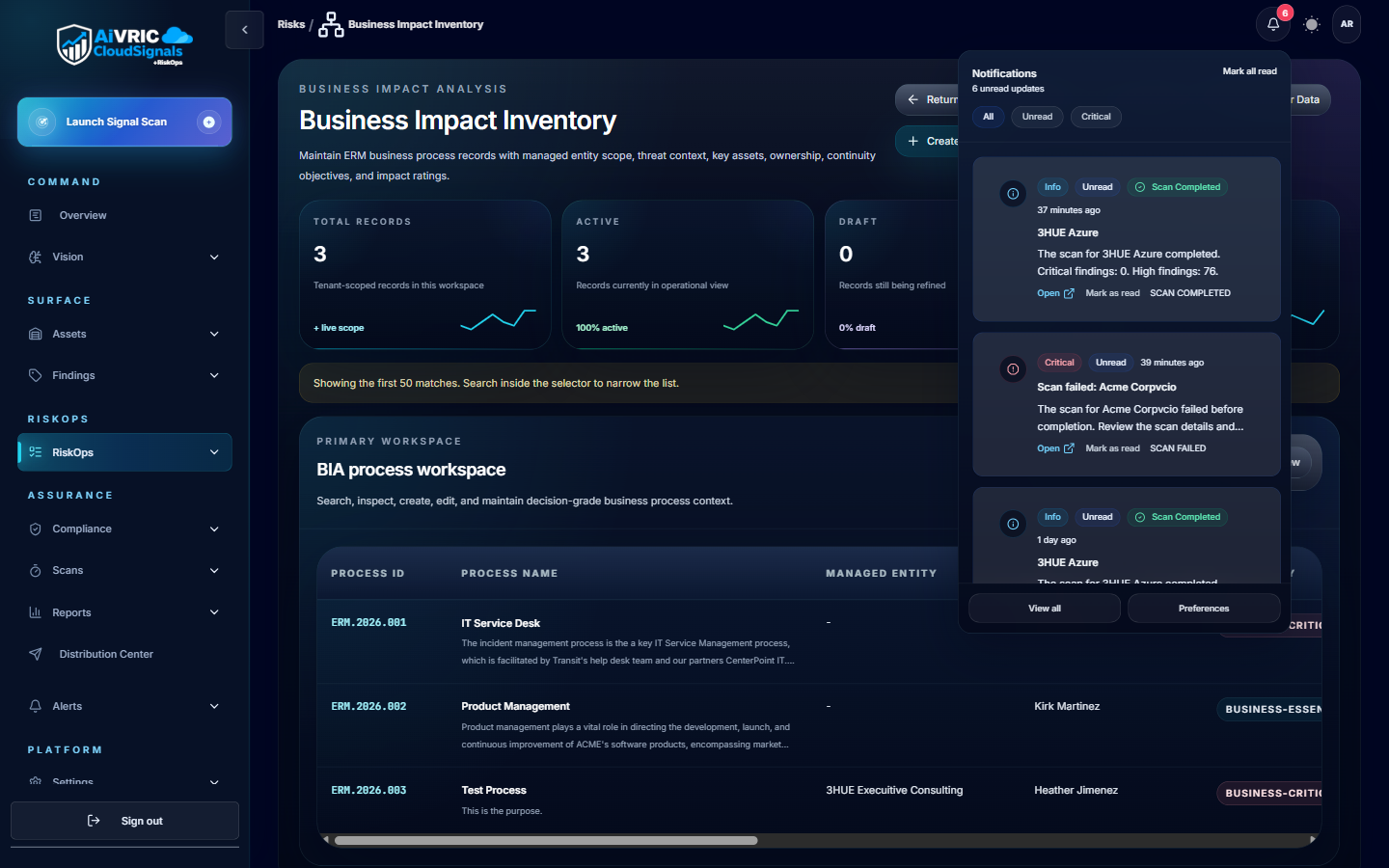Expand the Assets menu chevron

point(214,334)
